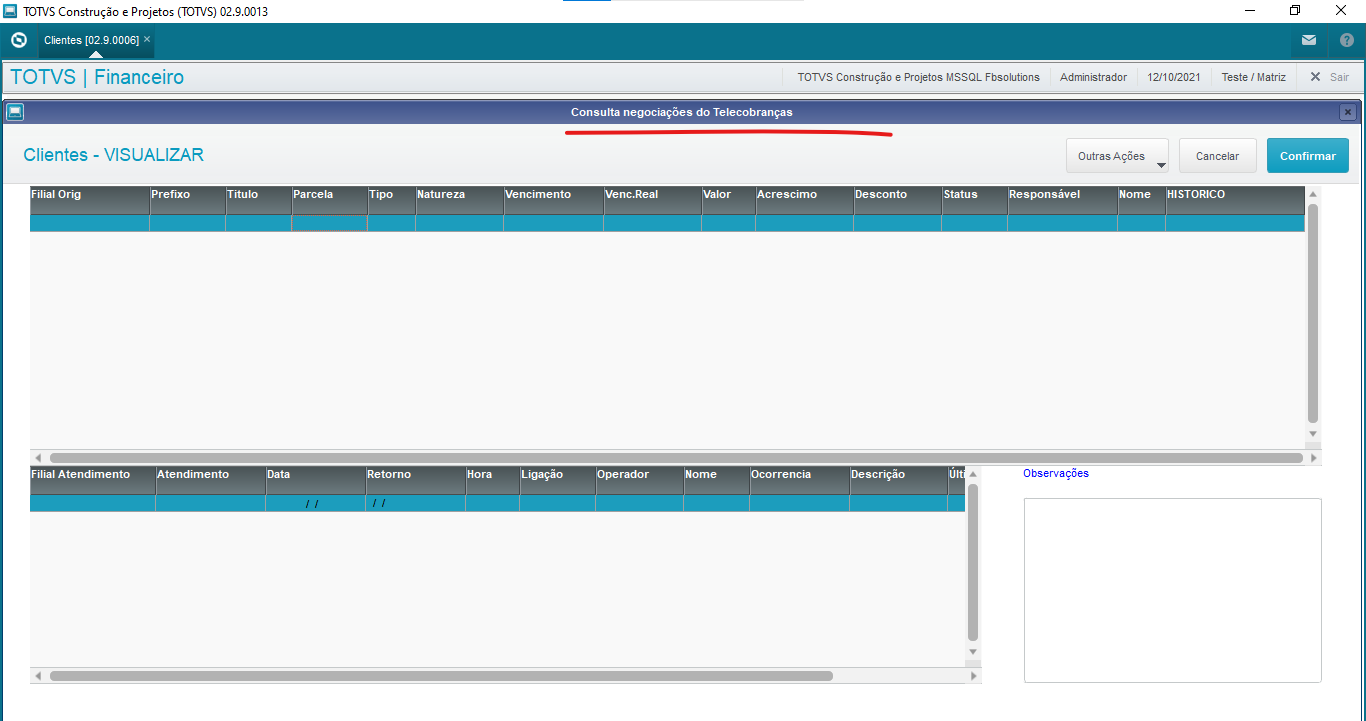
Task: Click the Retorno column header
Action: pos(415,480)
